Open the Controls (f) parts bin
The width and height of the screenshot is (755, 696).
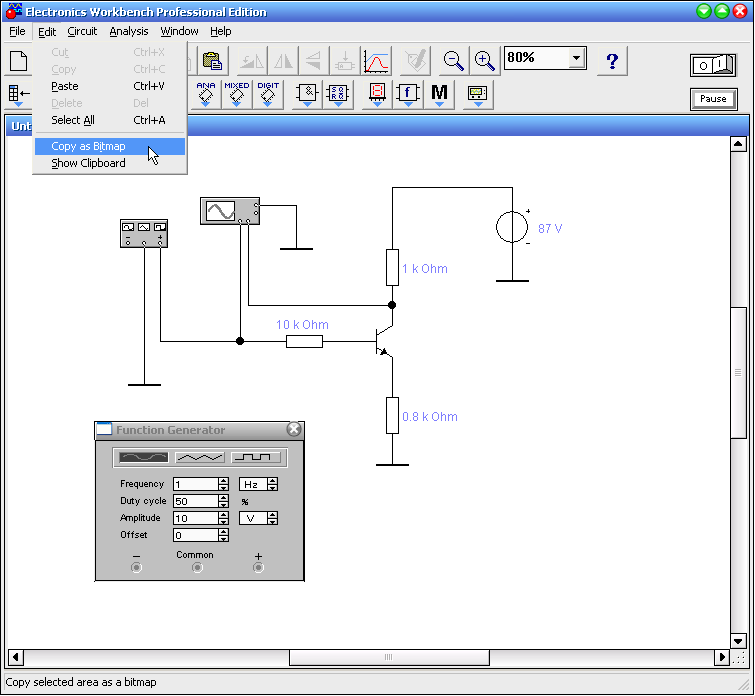point(408,94)
